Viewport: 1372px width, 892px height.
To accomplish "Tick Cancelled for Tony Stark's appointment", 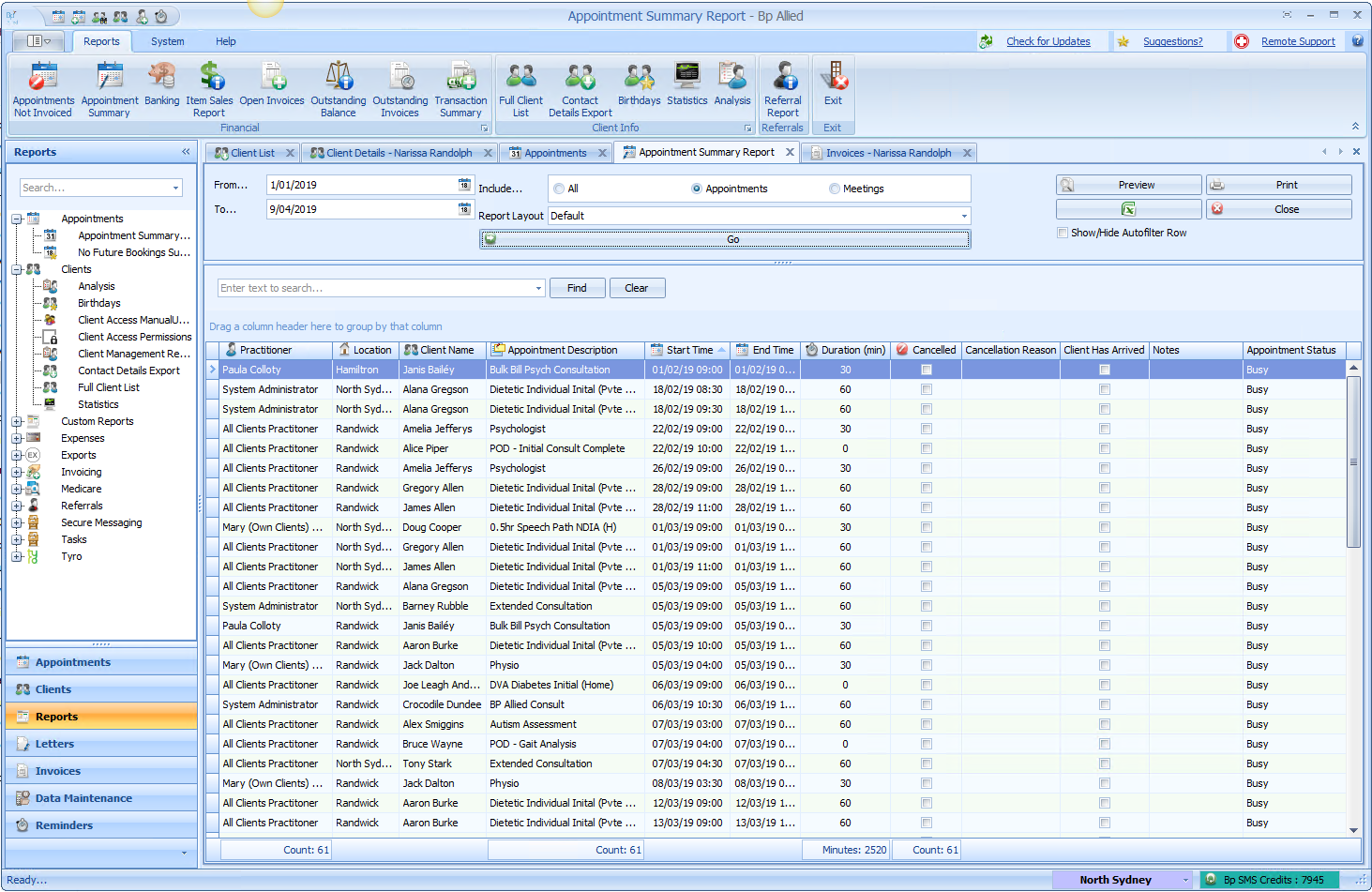I will [927, 763].
